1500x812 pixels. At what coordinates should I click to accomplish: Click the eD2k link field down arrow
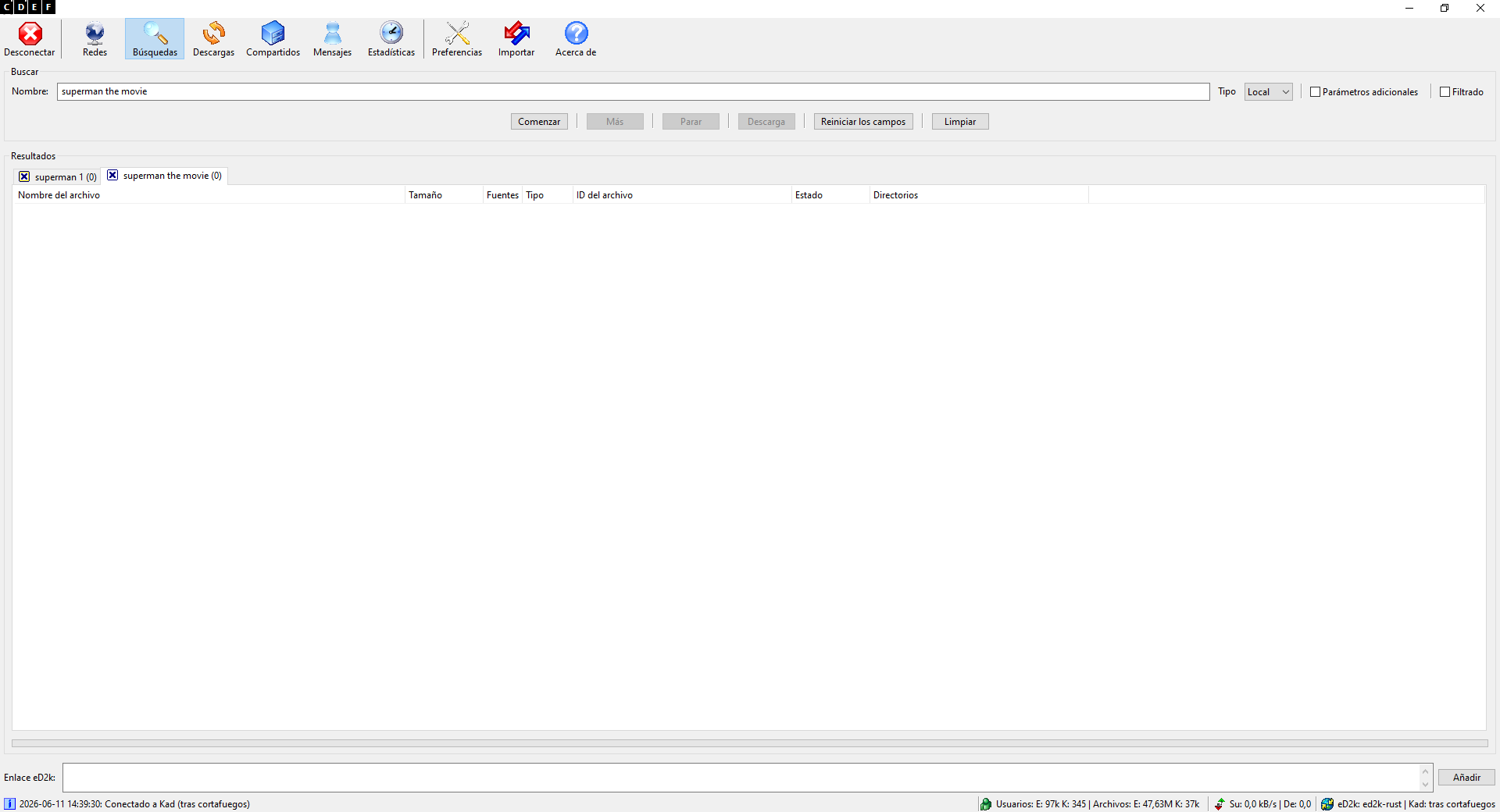point(1425,785)
